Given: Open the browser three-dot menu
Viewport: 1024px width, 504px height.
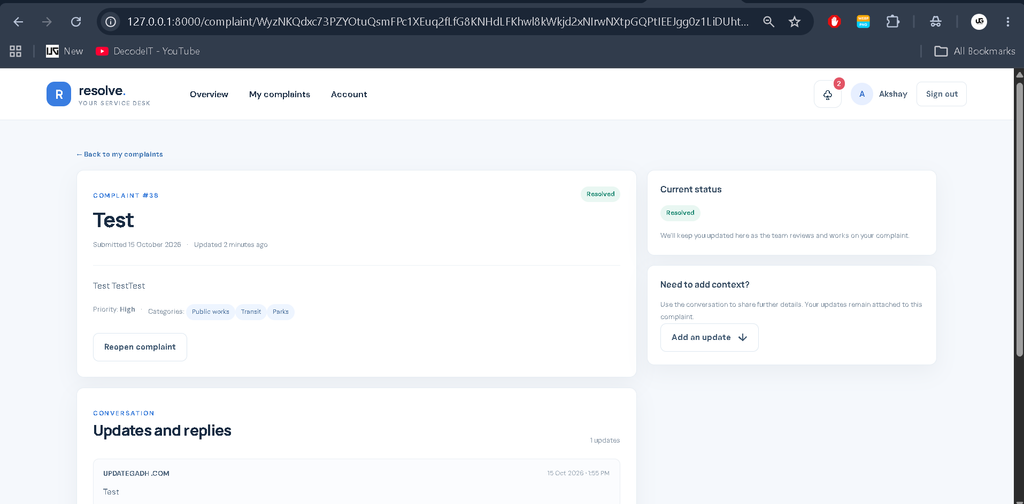Looking at the screenshot, I should [x=1008, y=22].
